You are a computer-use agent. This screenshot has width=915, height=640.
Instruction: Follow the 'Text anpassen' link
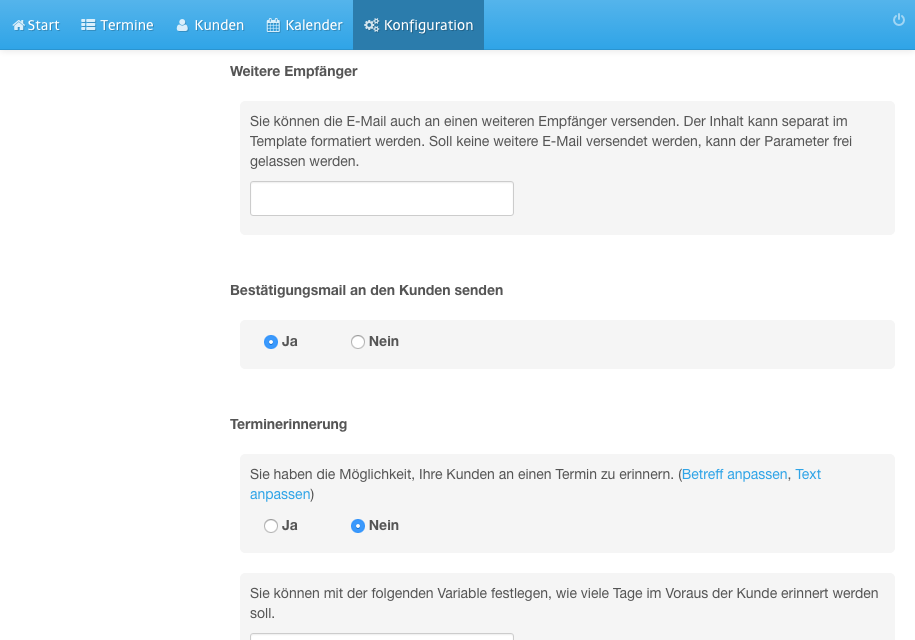pos(808,474)
